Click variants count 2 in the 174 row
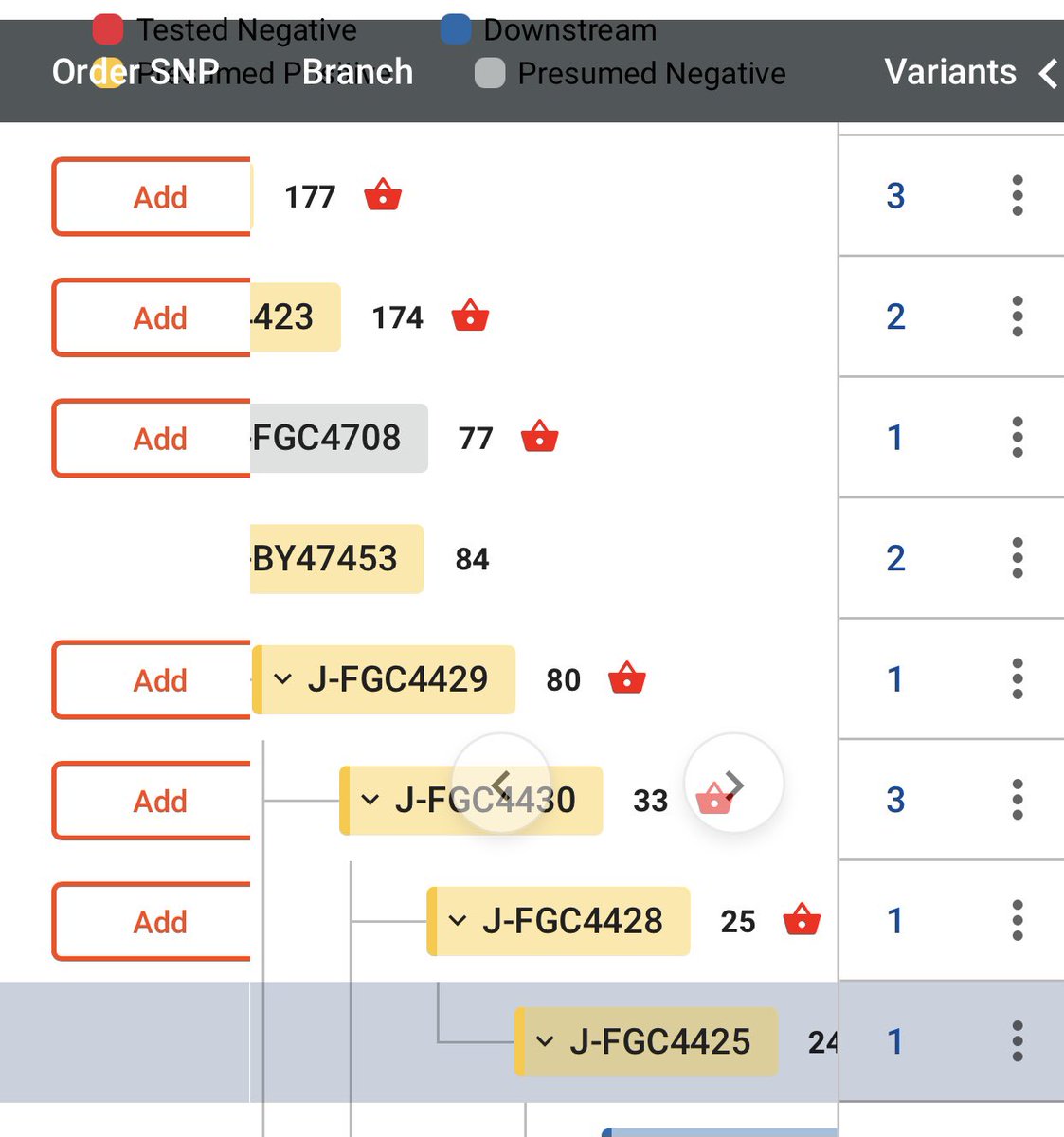The height and width of the screenshot is (1137, 1064). click(x=895, y=316)
